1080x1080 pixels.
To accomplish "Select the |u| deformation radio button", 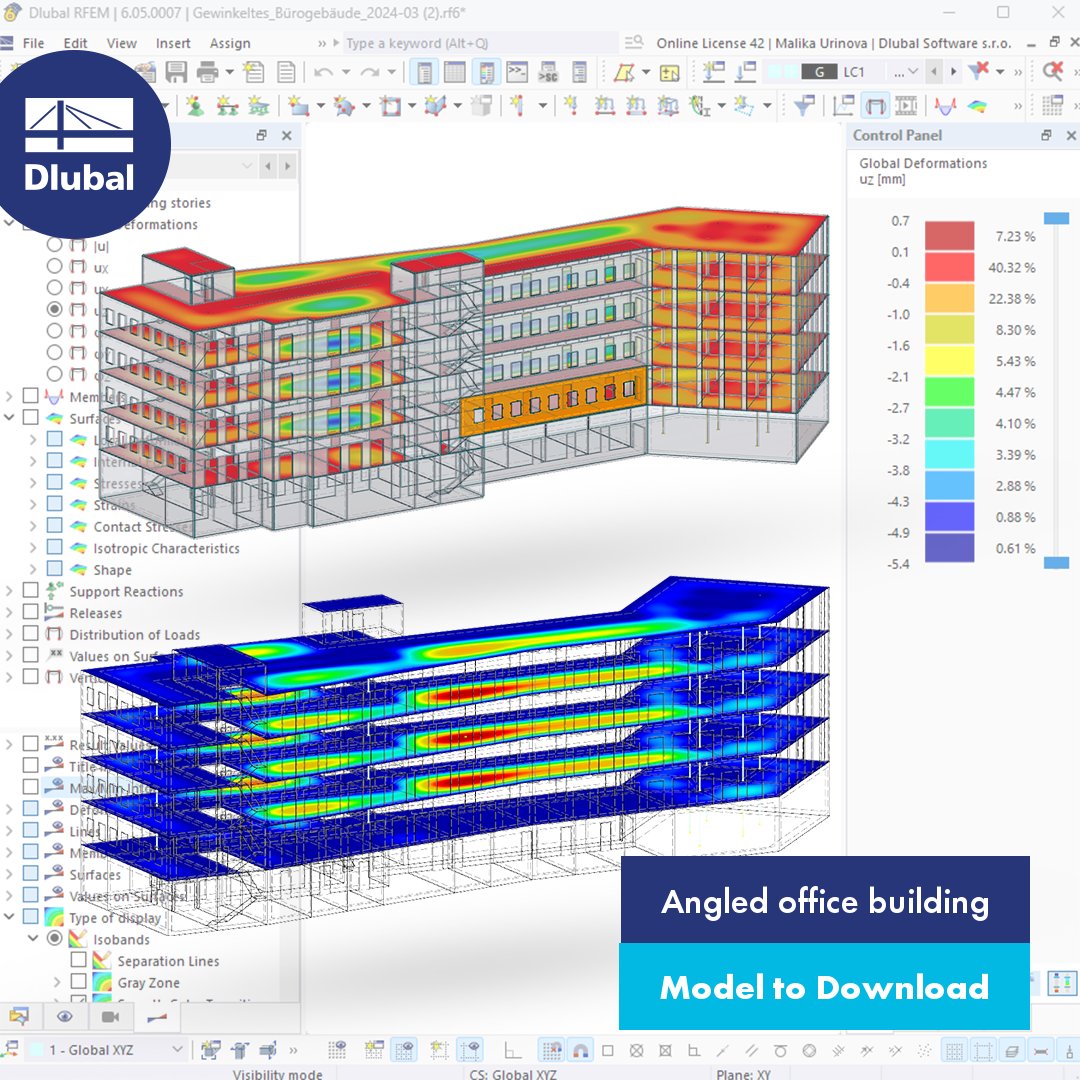I will [x=54, y=245].
